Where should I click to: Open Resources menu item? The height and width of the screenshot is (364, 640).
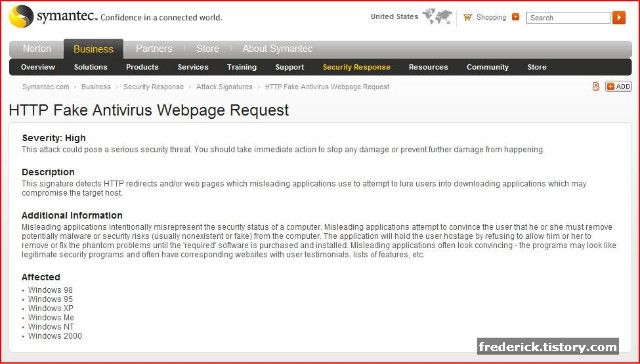428,67
